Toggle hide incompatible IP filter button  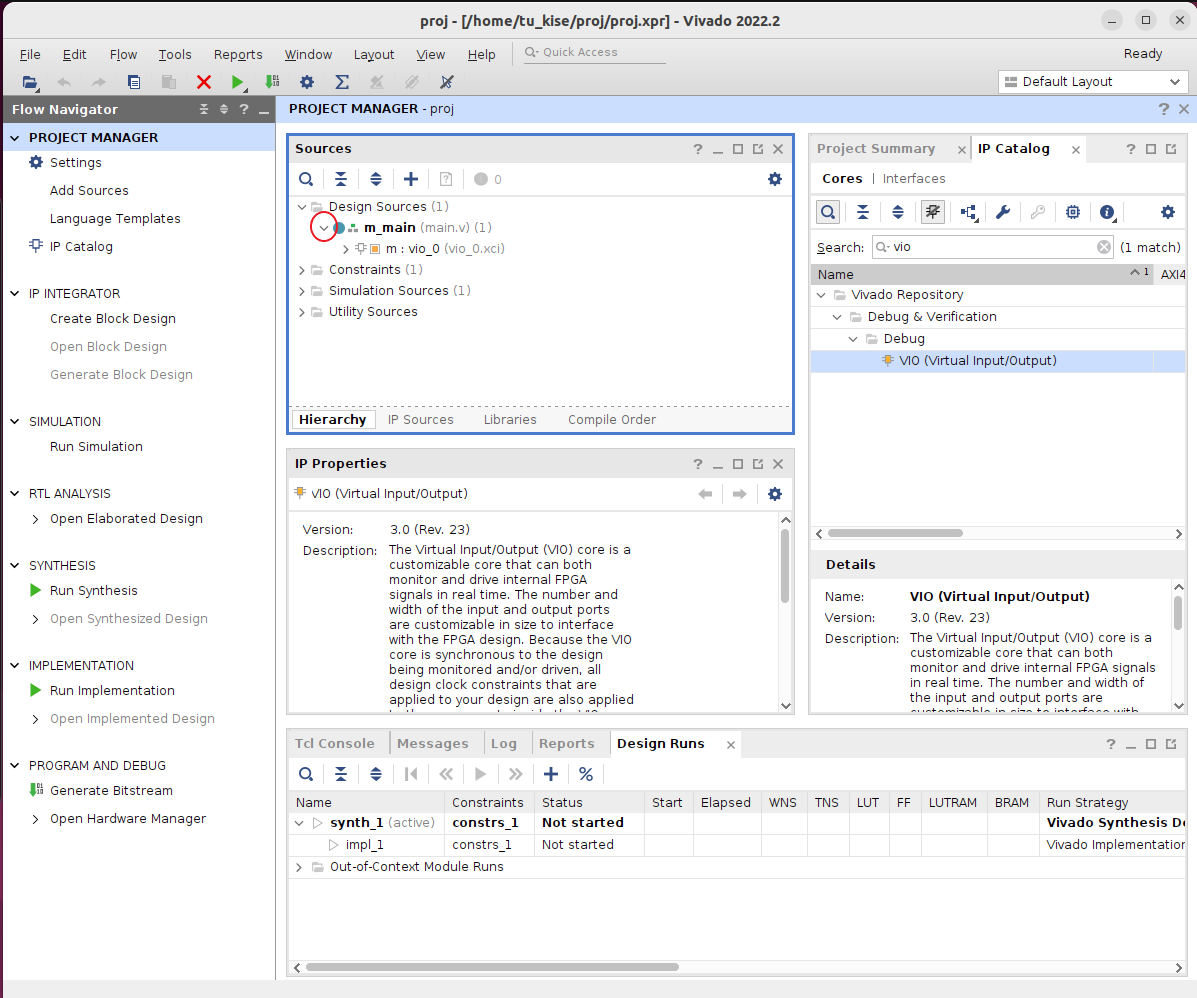pyautogui.click(x=933, y=212)
